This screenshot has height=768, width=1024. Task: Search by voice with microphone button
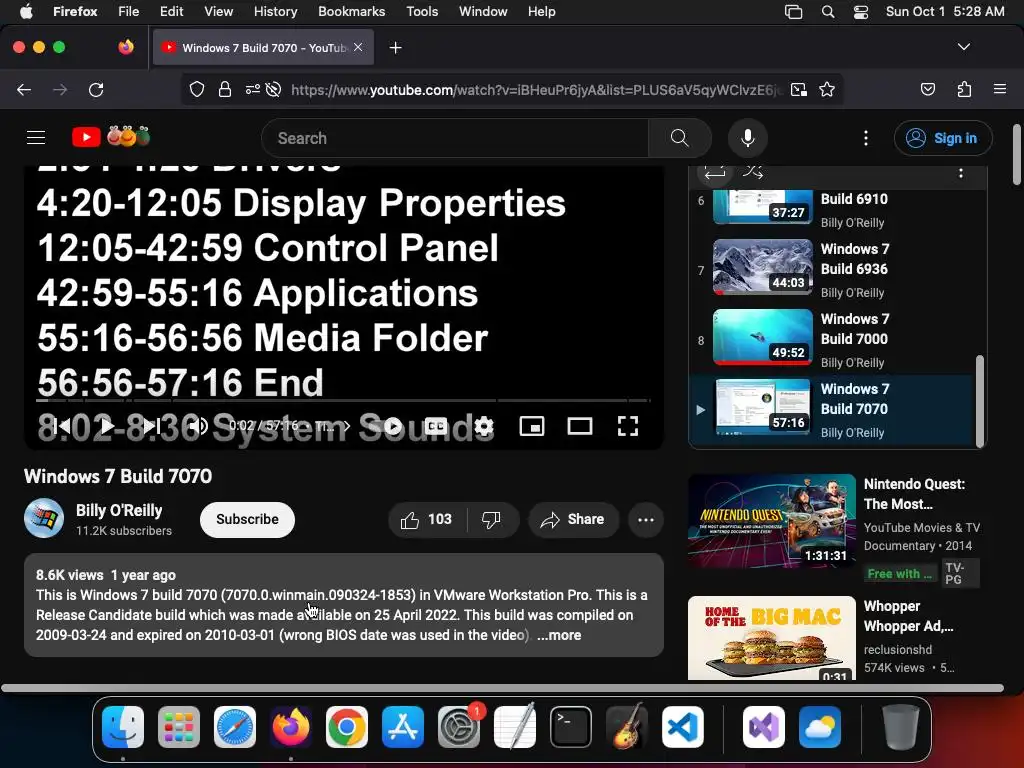(748, 138)
